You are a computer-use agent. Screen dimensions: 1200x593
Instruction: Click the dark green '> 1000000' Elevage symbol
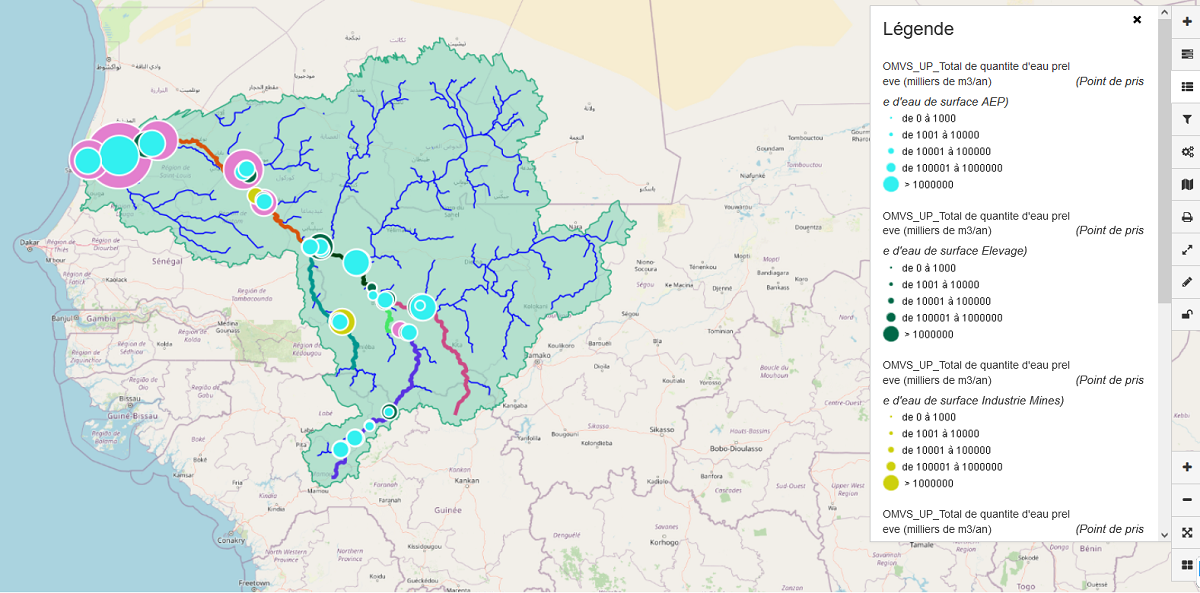[x=891, y=334]
